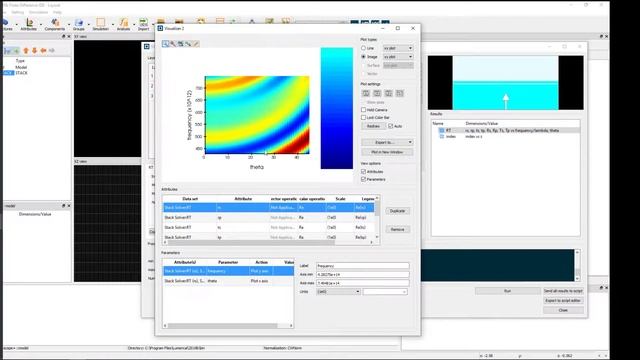Move object down with orange down arrow
The width and height of the screenshot is (640, 360).
click(35, 51)
